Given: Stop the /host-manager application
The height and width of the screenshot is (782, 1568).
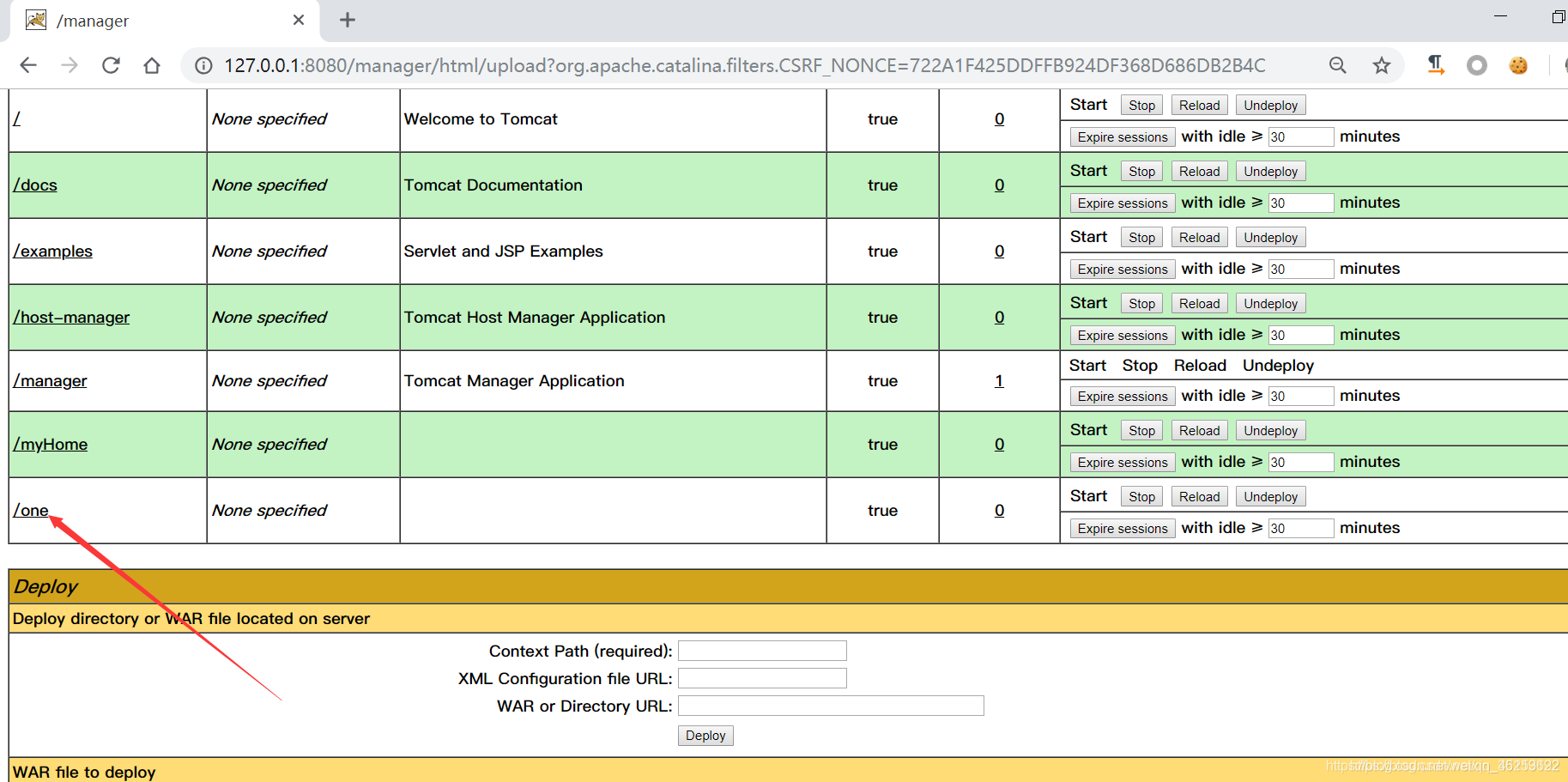Looking at the screenshot, I should pos(1141,304).
